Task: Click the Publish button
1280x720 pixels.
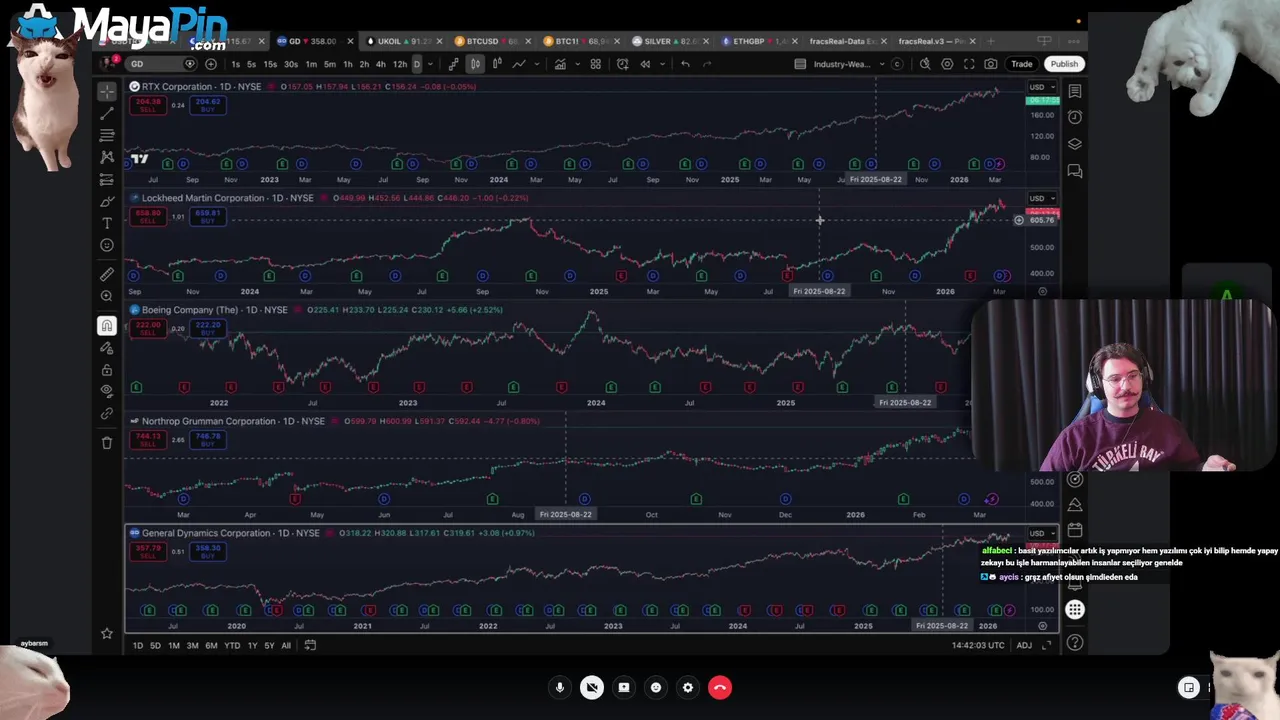Action: point(1064,64)
